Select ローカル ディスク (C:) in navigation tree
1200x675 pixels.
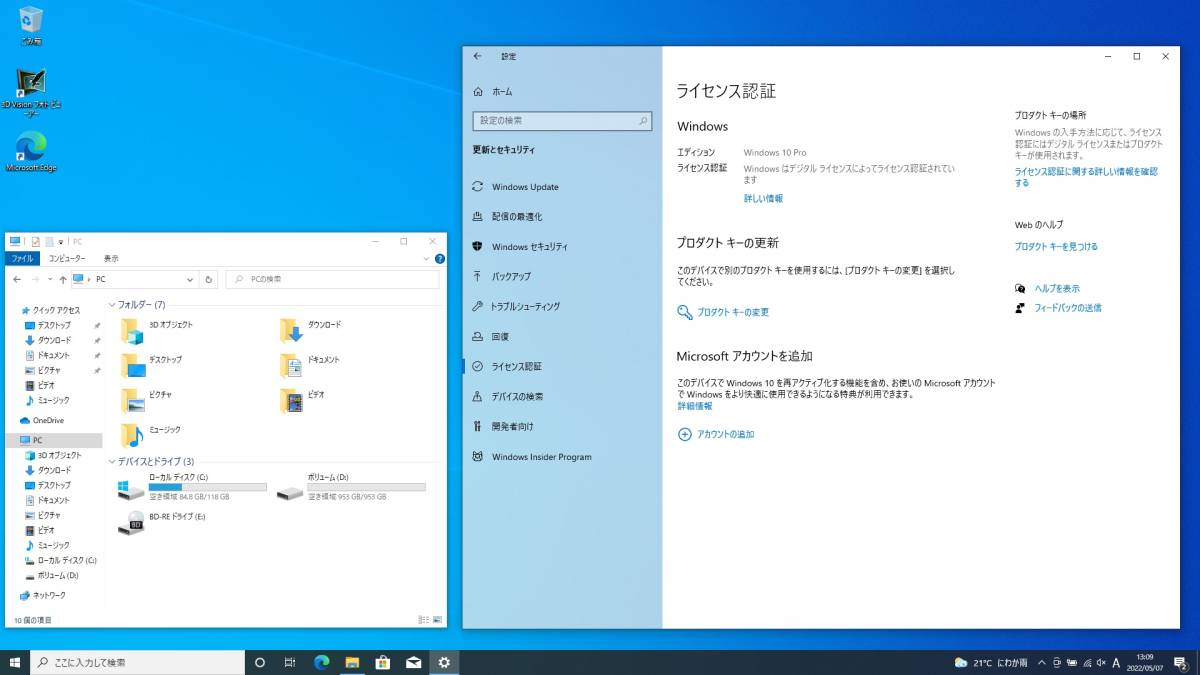(60, 560)
